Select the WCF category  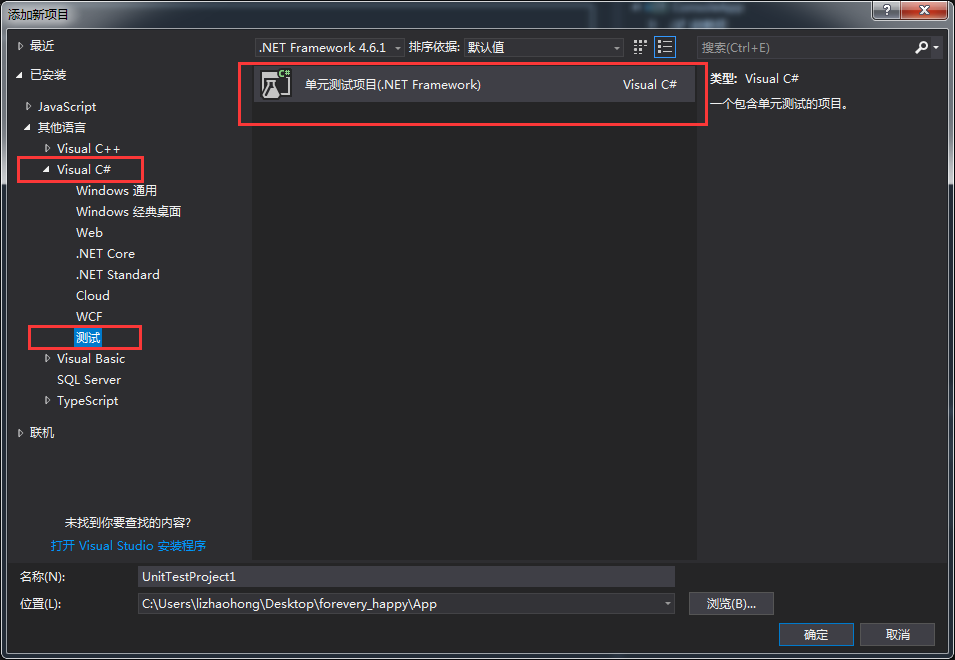click(x=89, y=317)
